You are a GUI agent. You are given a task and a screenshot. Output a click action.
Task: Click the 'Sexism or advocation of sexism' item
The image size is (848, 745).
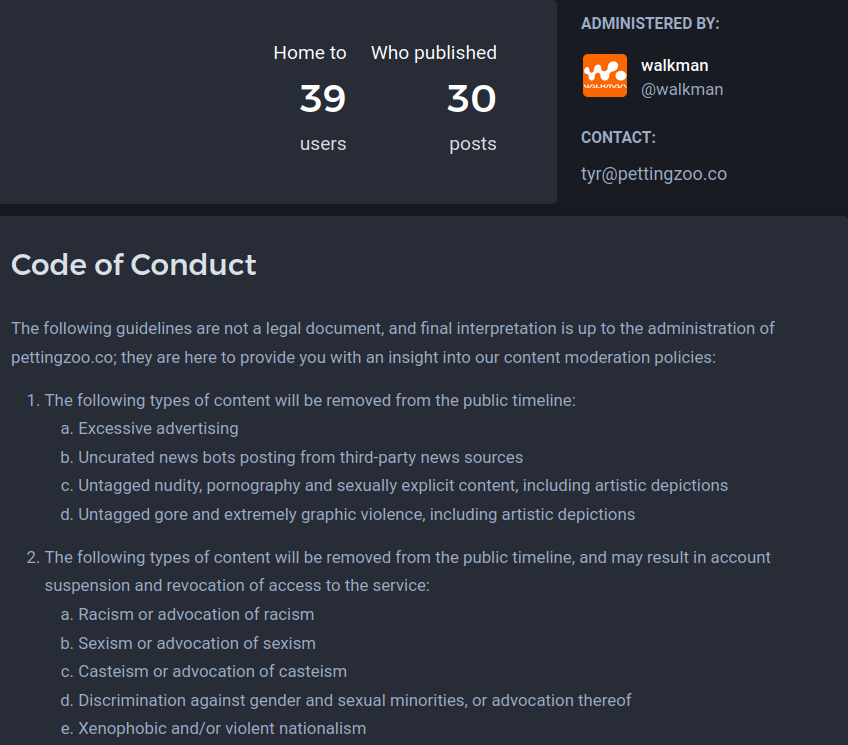(197, 643)
